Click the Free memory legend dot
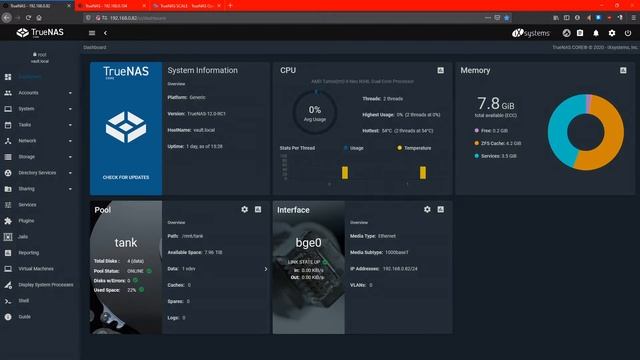This screenshot has height=360, width=640. 476,131
